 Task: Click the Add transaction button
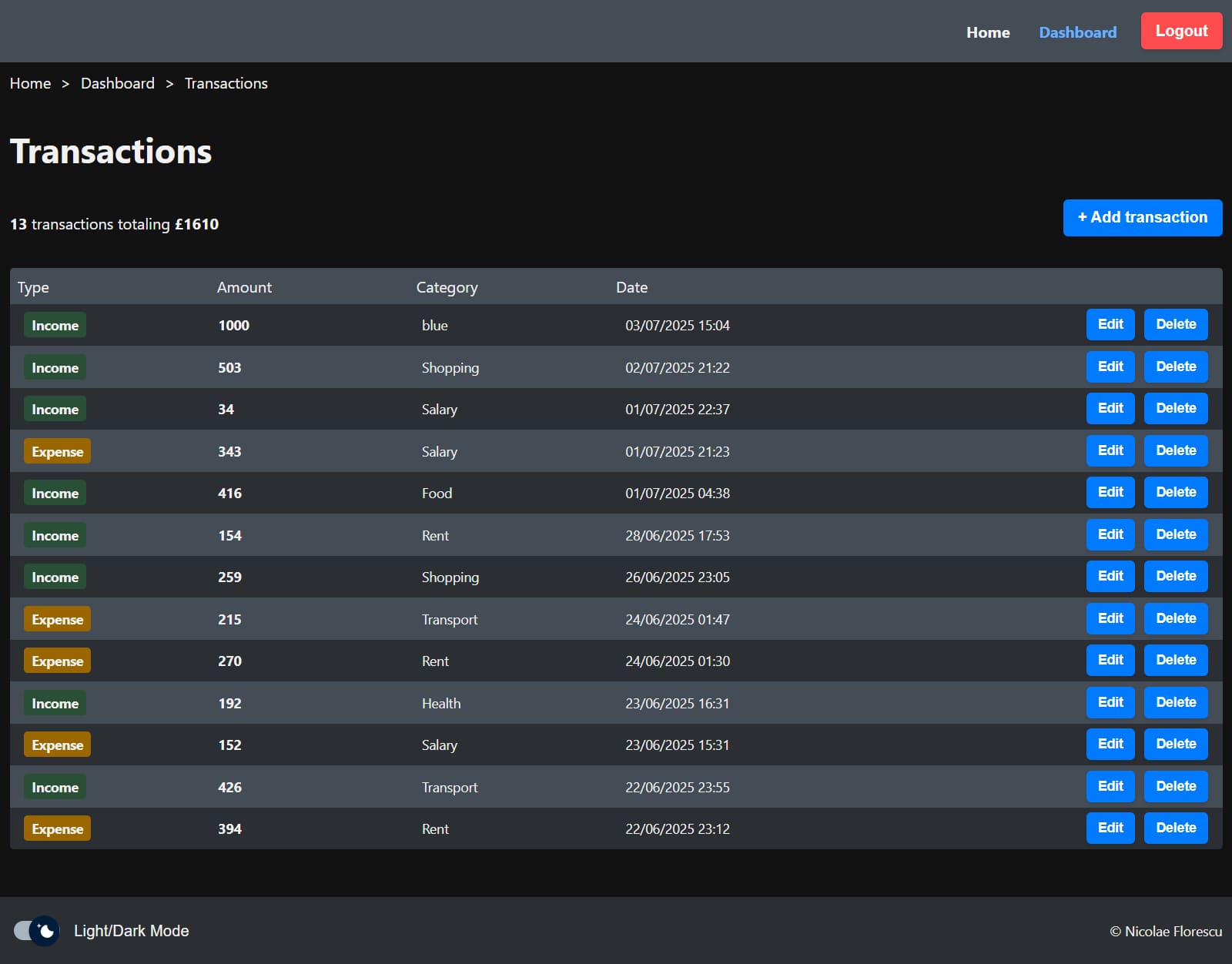coord(1142,218)
